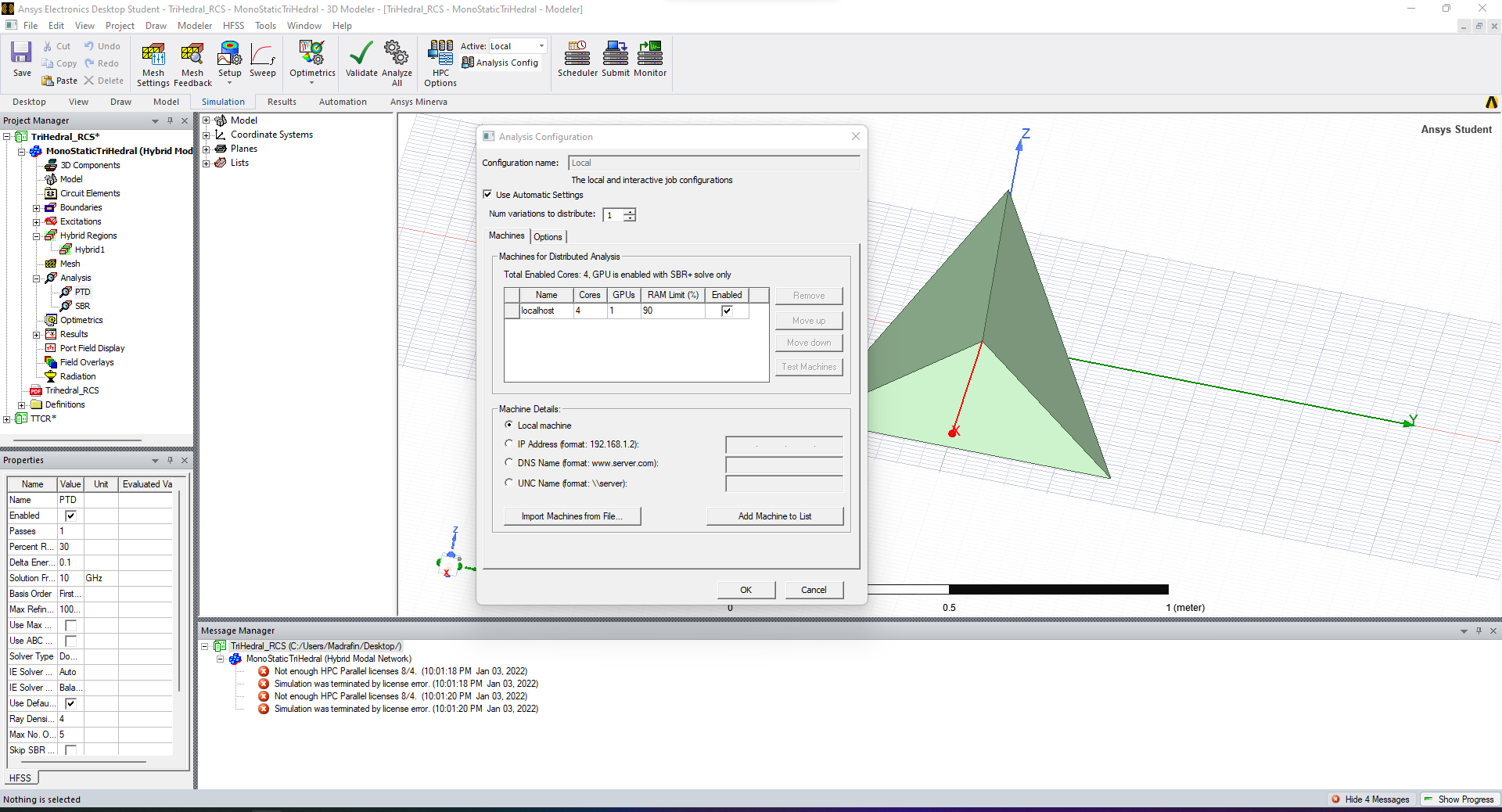Image resolution: width=1502 pixels, height=812 pixels.
Task: Click the Paste clipboard icon
Action: point(48,81)
